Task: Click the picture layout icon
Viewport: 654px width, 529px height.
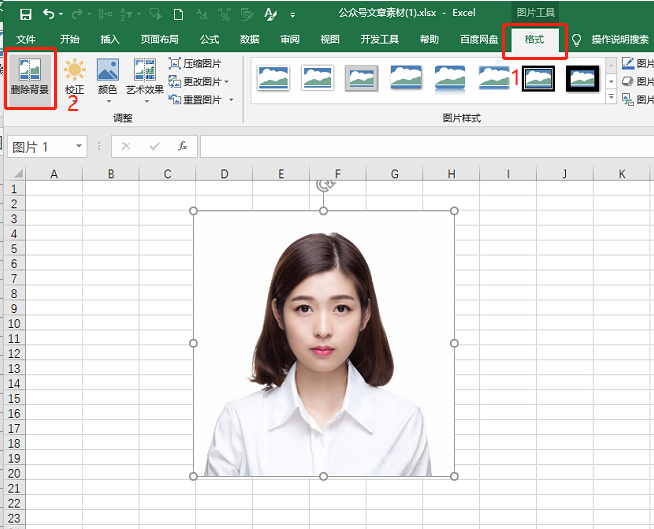Action: (628, 99)
